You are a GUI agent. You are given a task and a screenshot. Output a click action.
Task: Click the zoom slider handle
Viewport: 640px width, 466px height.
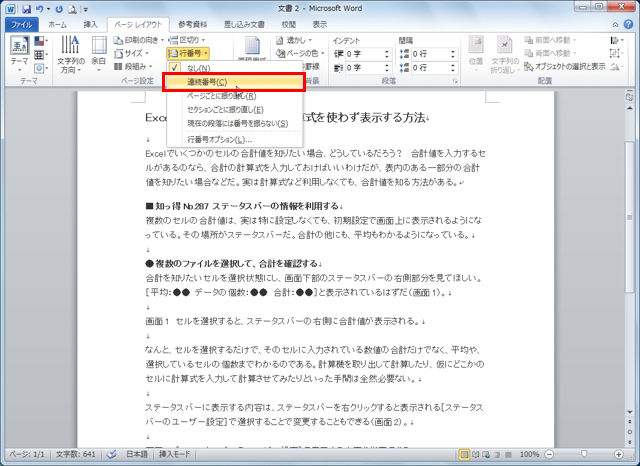click(x=584, y=454)
